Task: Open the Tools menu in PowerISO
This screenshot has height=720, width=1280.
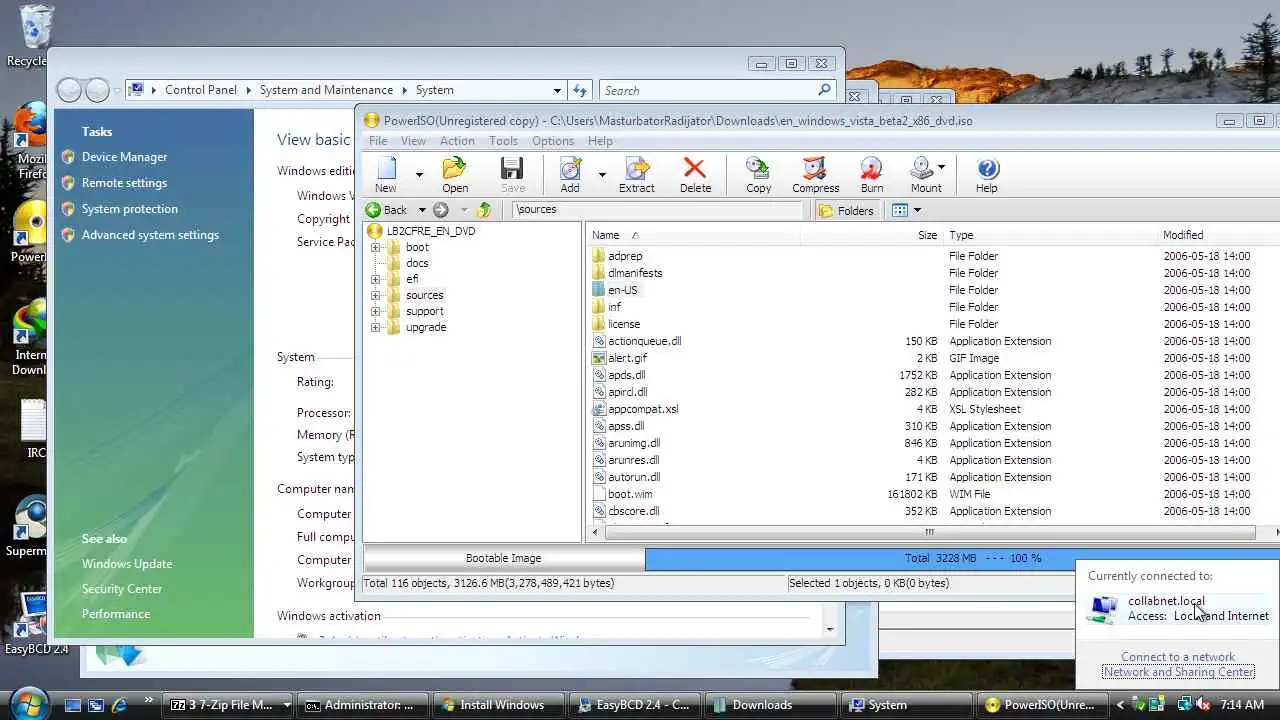Action: (503, 141)
